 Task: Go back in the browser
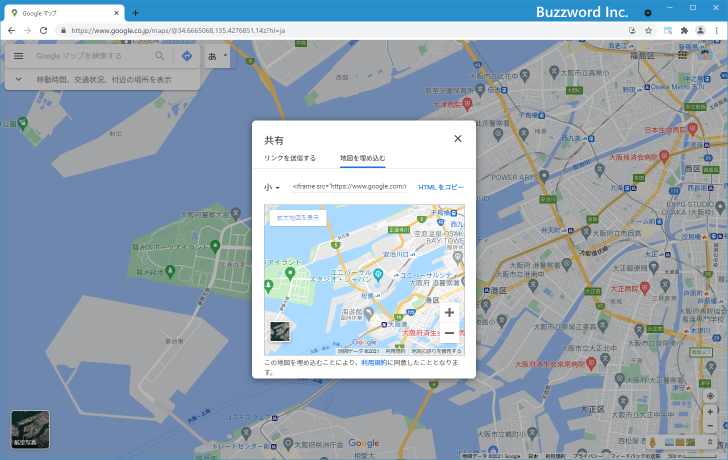pos(12,31)
